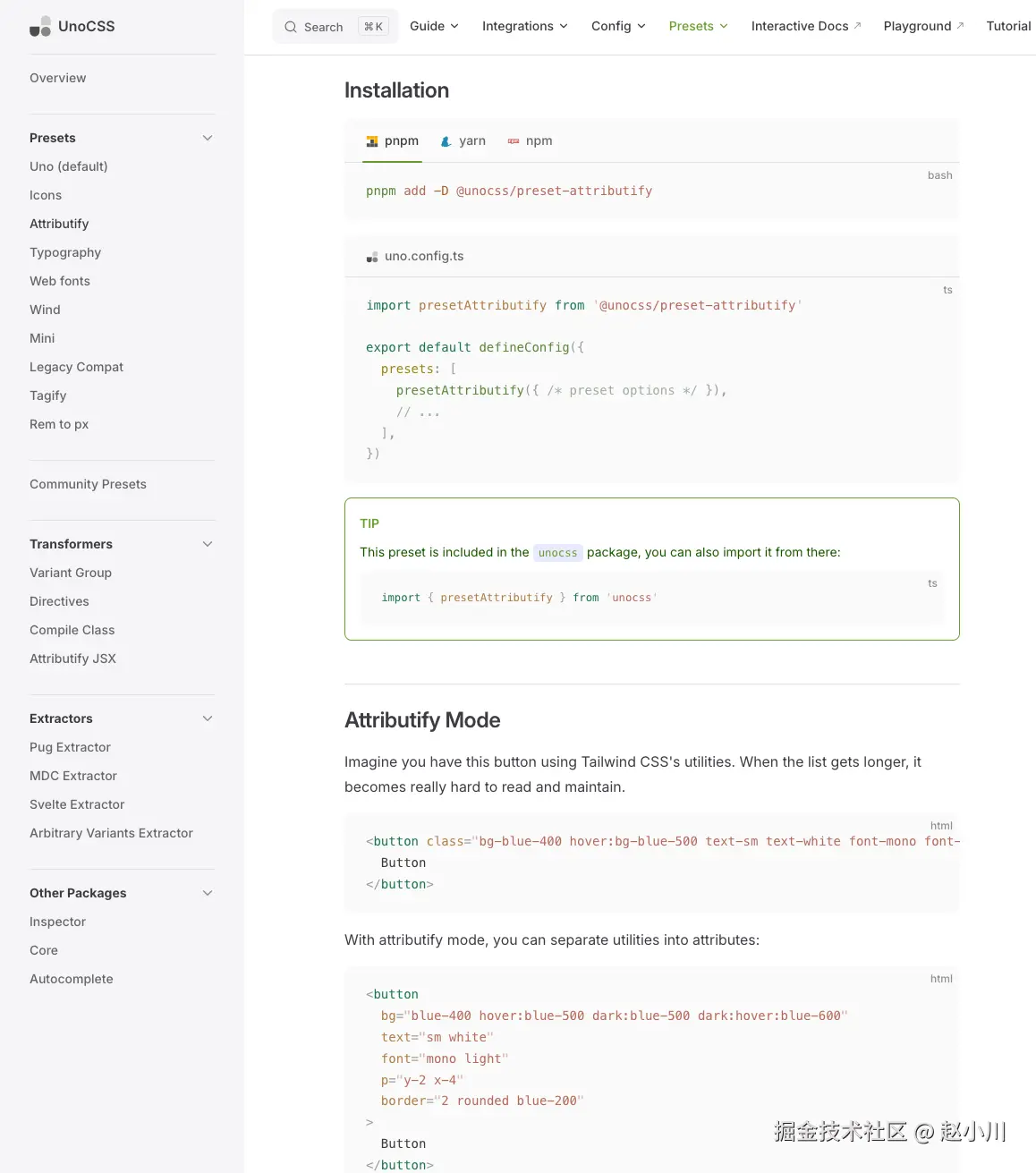The height and width of the screenshot is (1173, 1036).
Task: Click the Interactive Docs external link arrow
Action: [857, 26]
